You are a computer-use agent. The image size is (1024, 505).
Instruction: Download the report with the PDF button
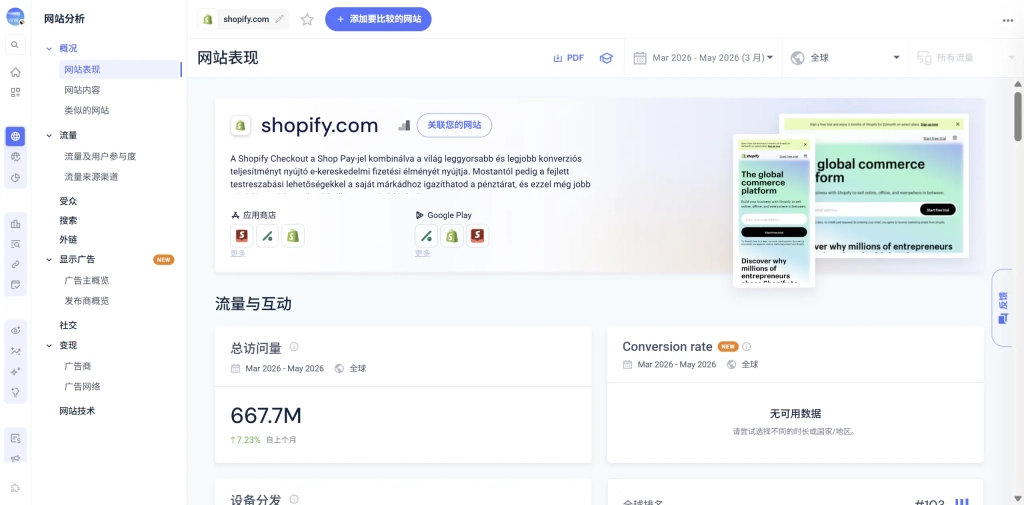coord(568,57)
